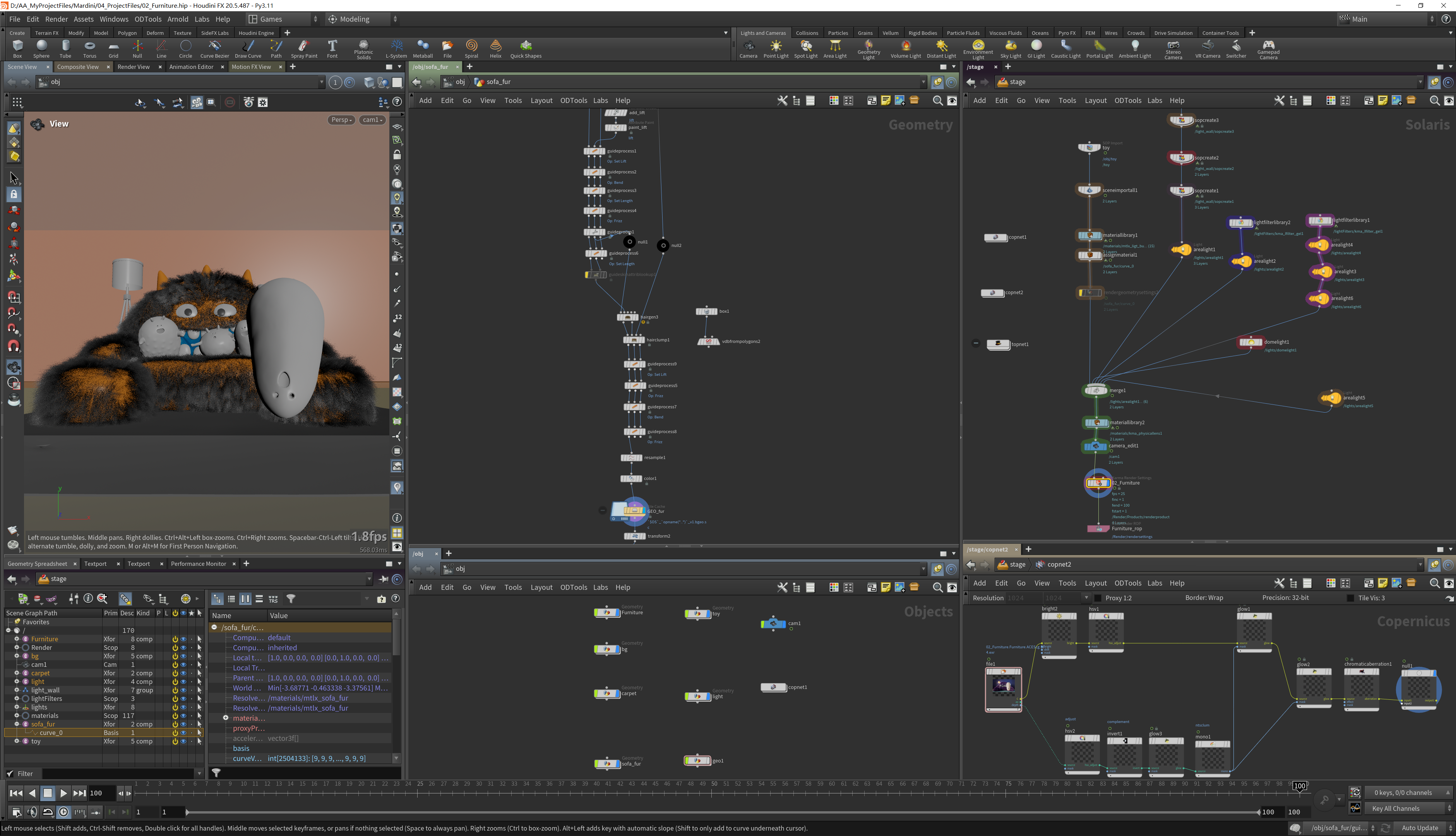Open the File menu
The width and height of the screenshot is (1456, 836).
pos(15,19)
